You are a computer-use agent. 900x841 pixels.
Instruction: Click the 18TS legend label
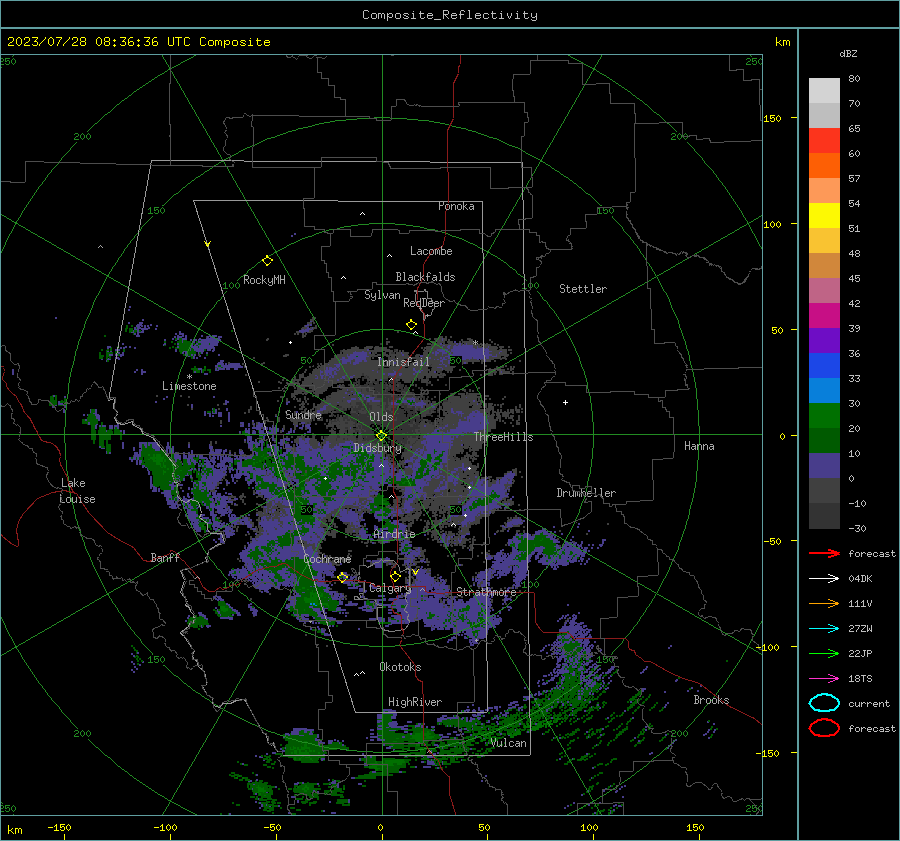(860, 679)
